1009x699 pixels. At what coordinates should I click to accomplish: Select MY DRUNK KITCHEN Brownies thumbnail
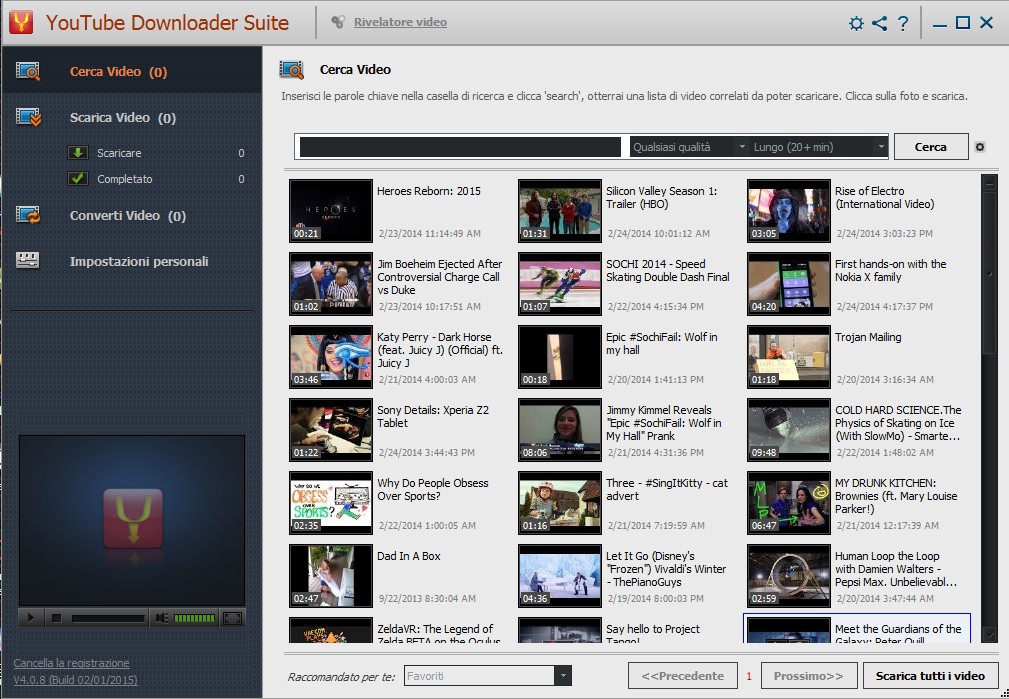(x=789, y=503)
